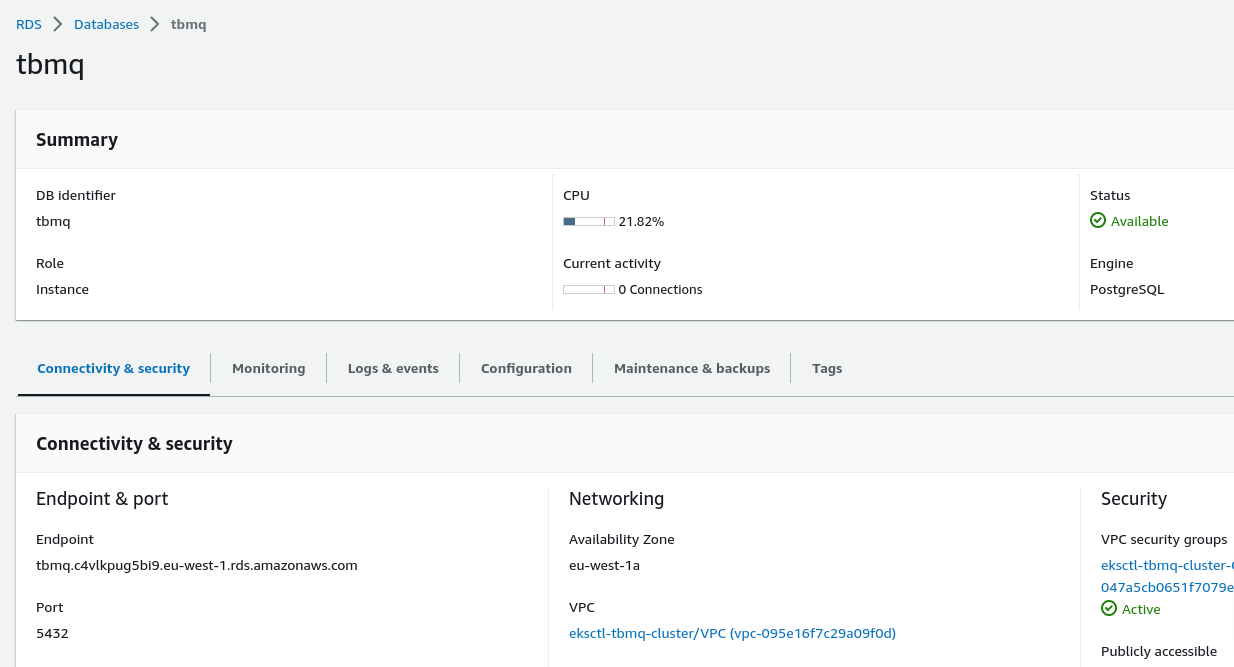
Task: Switch to the Monitoring tab
Action: tap(268, 368)
